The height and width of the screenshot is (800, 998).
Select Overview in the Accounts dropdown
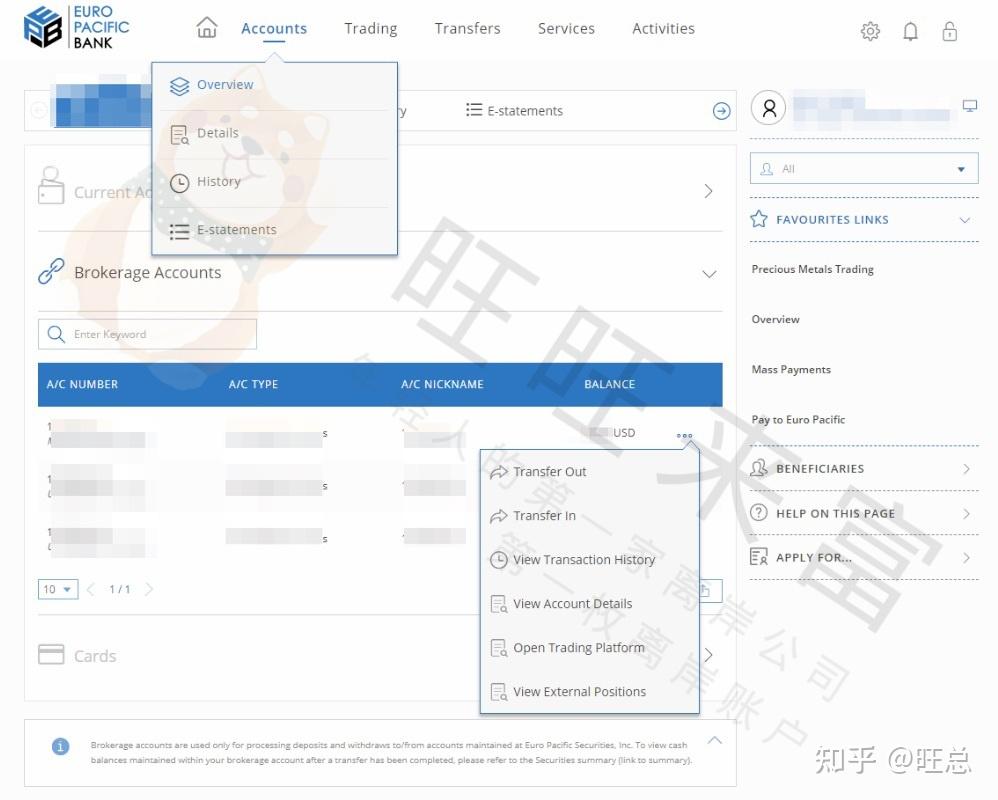pos(274,85)
